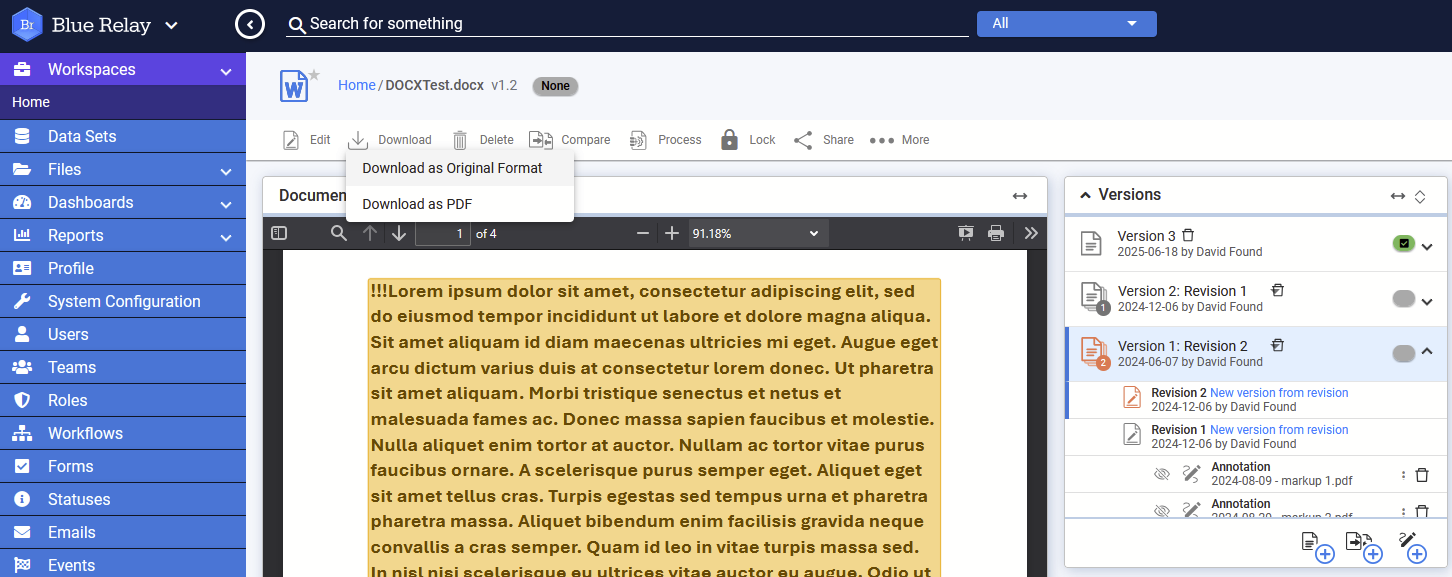1452x577 pixels.
Task: Open Workflows in the sidebar
Action: pos(123,433)
